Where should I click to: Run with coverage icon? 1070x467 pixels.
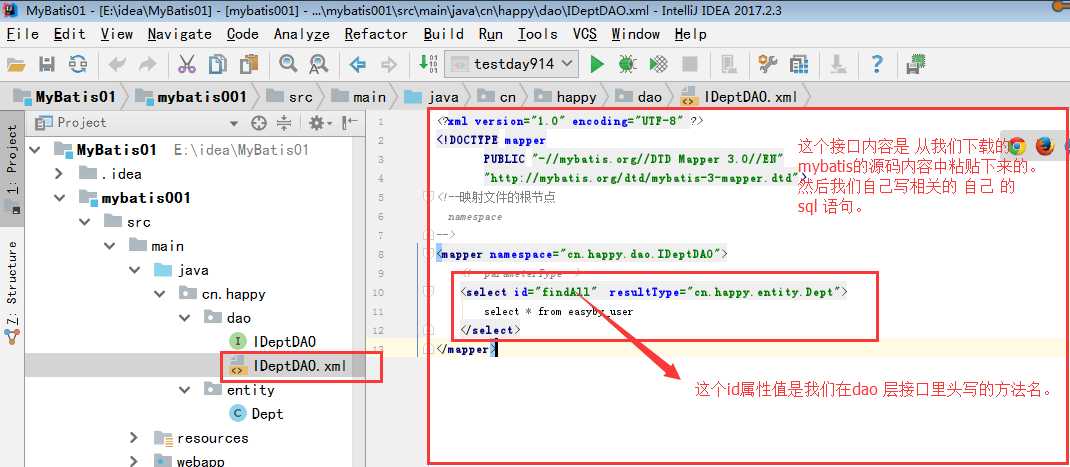pyautogui.click(x=659, y=64)
